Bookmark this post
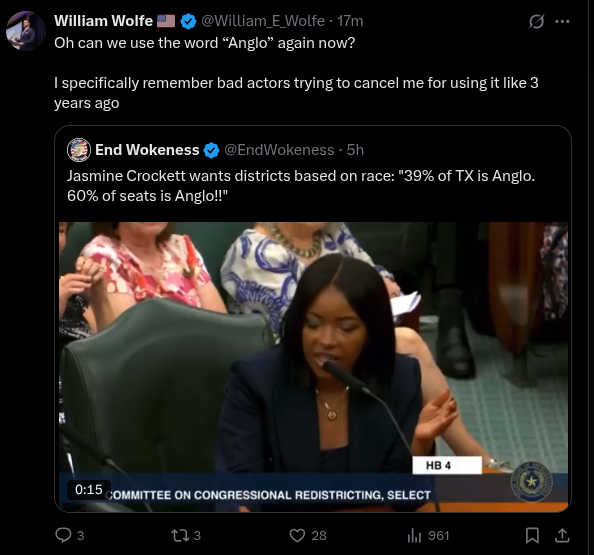 click(x=532, y=535)
